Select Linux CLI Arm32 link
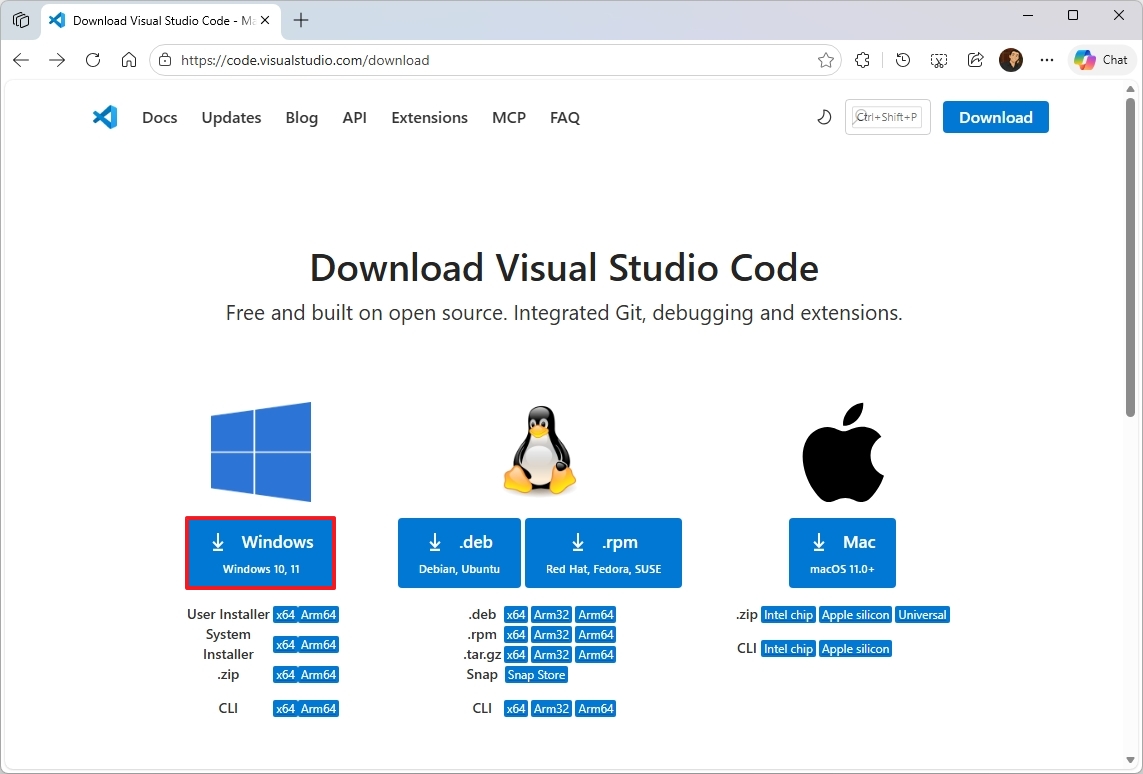The width and height of the screenshot is (1143, 774). [x=551, y=708]
